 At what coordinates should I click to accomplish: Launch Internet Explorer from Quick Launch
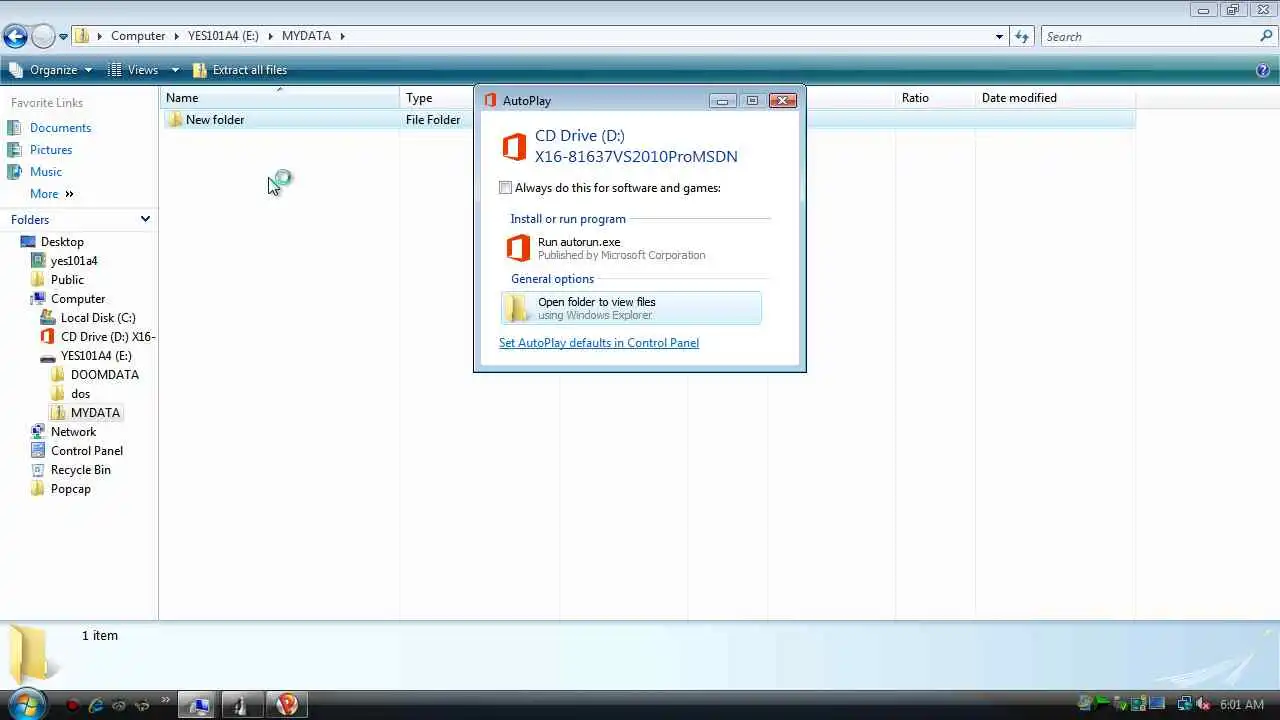96,705
